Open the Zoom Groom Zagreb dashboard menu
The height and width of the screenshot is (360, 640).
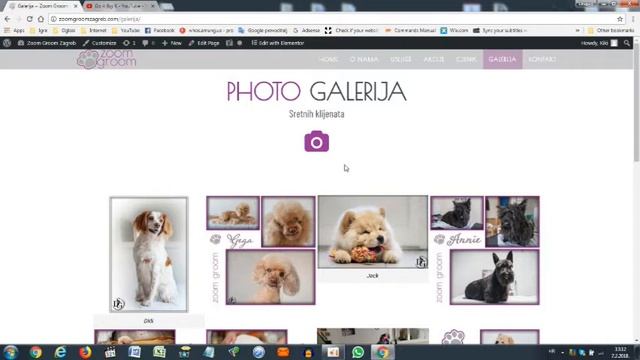coord(47,43)
